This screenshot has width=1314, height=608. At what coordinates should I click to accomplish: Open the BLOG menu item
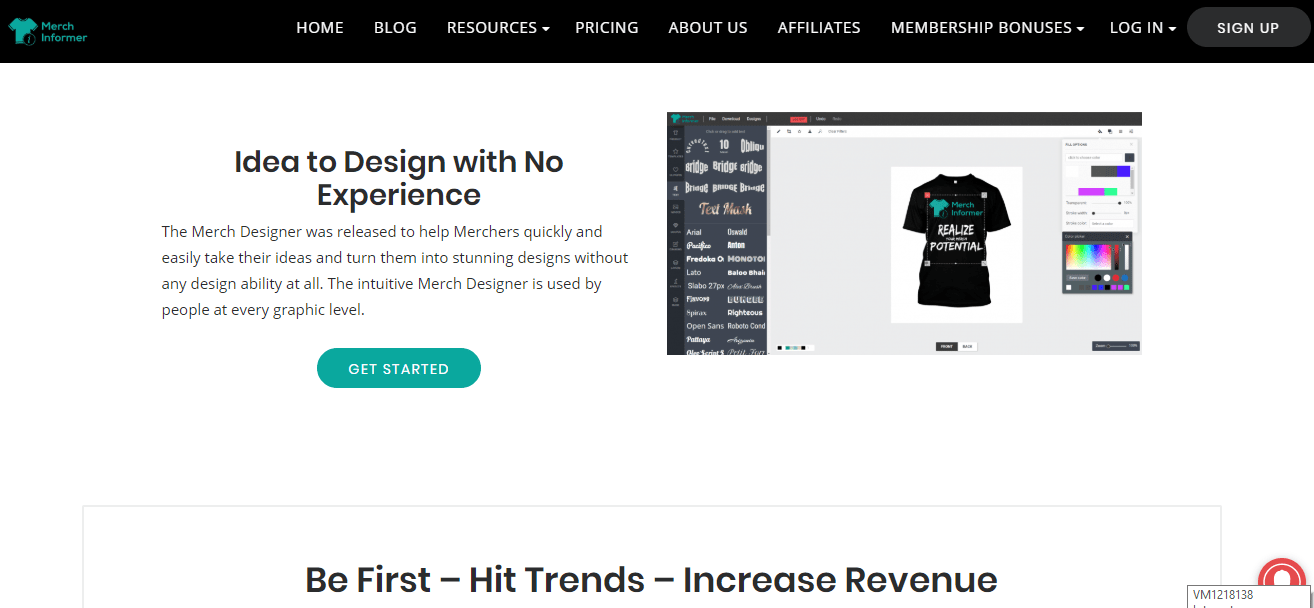pos(395,28)
